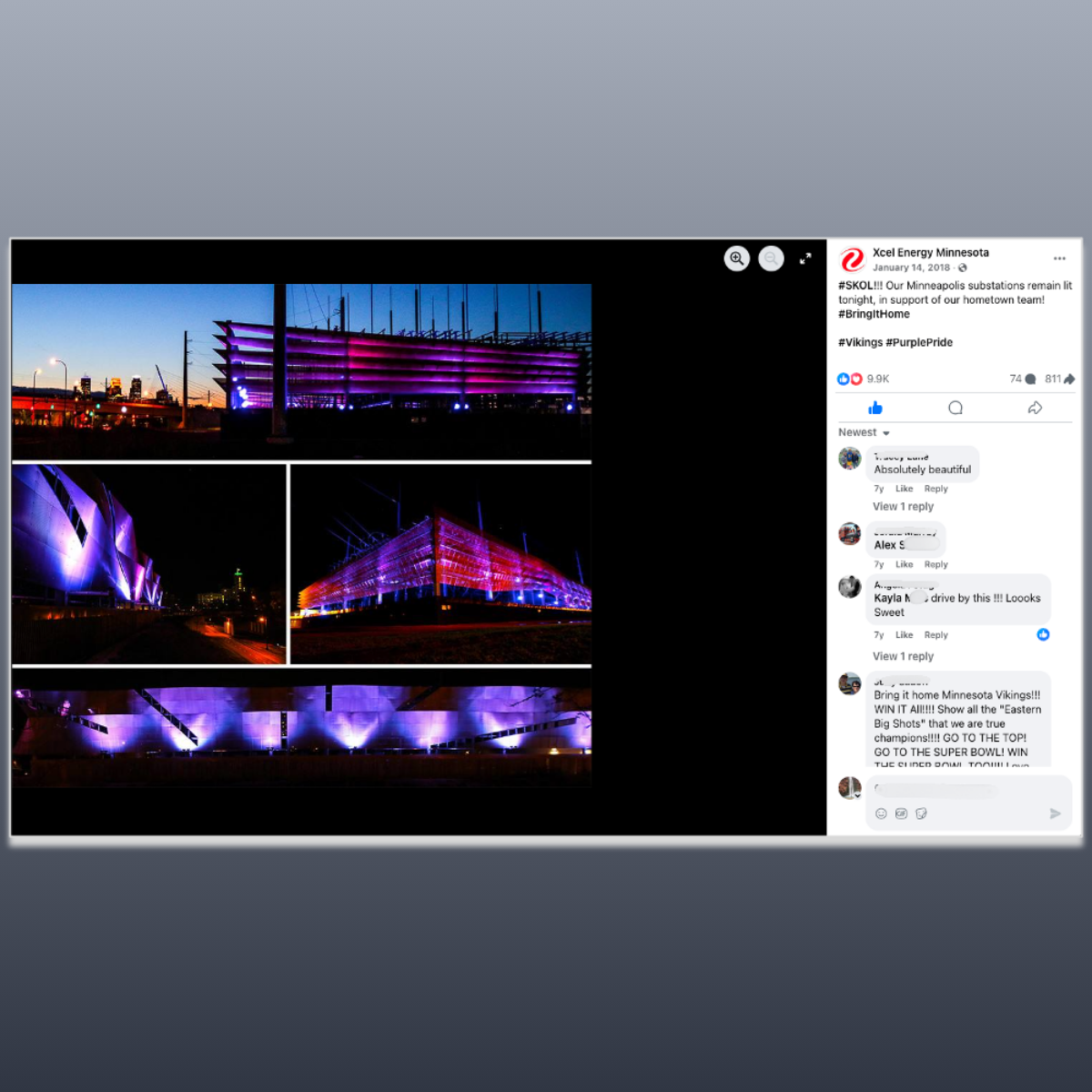Screen dimensions: 1092x1092
Task: Open the #Vikings hashtag
Action: [x=860, y=342]
